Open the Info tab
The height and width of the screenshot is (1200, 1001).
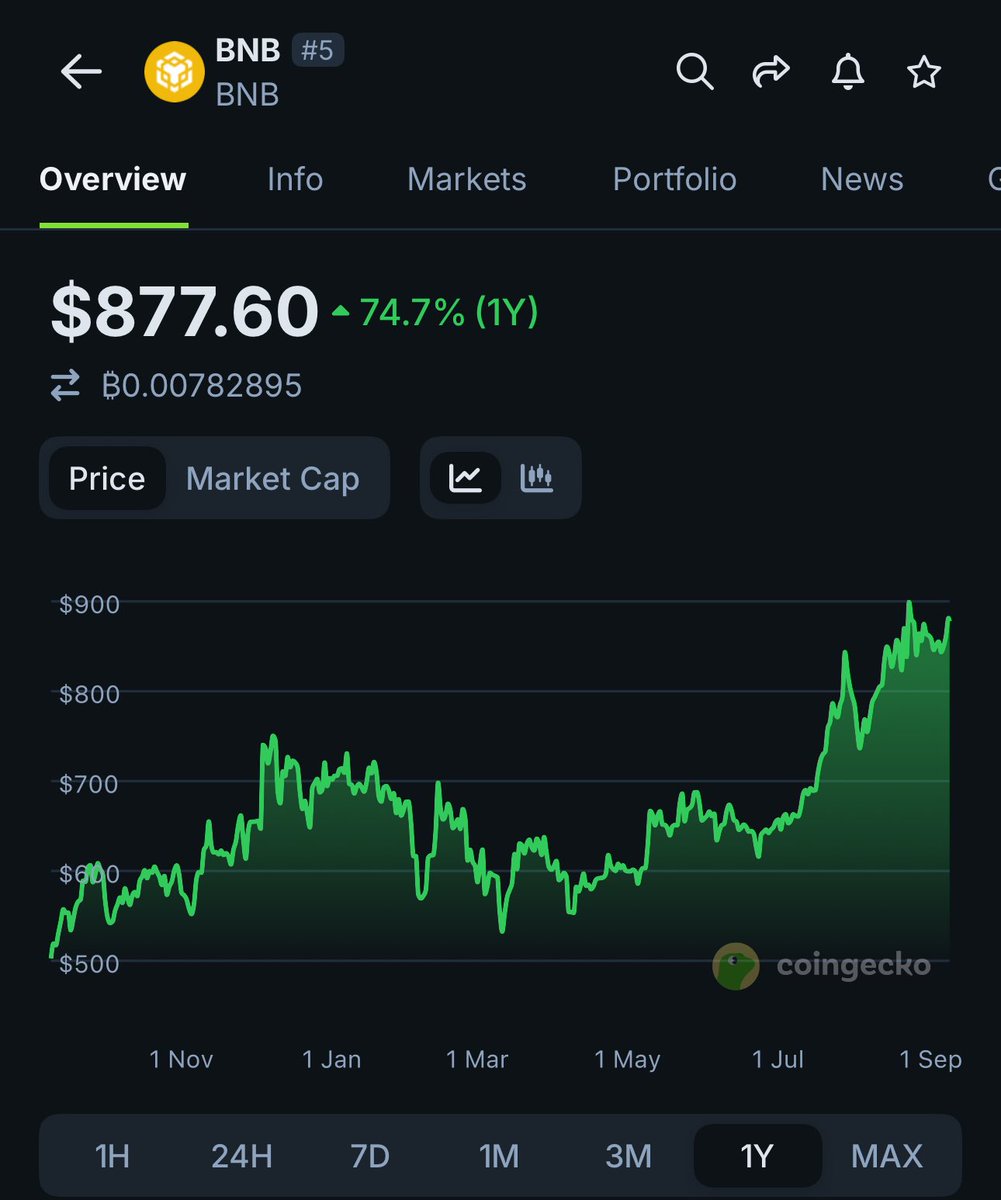[x=295, y=179]
